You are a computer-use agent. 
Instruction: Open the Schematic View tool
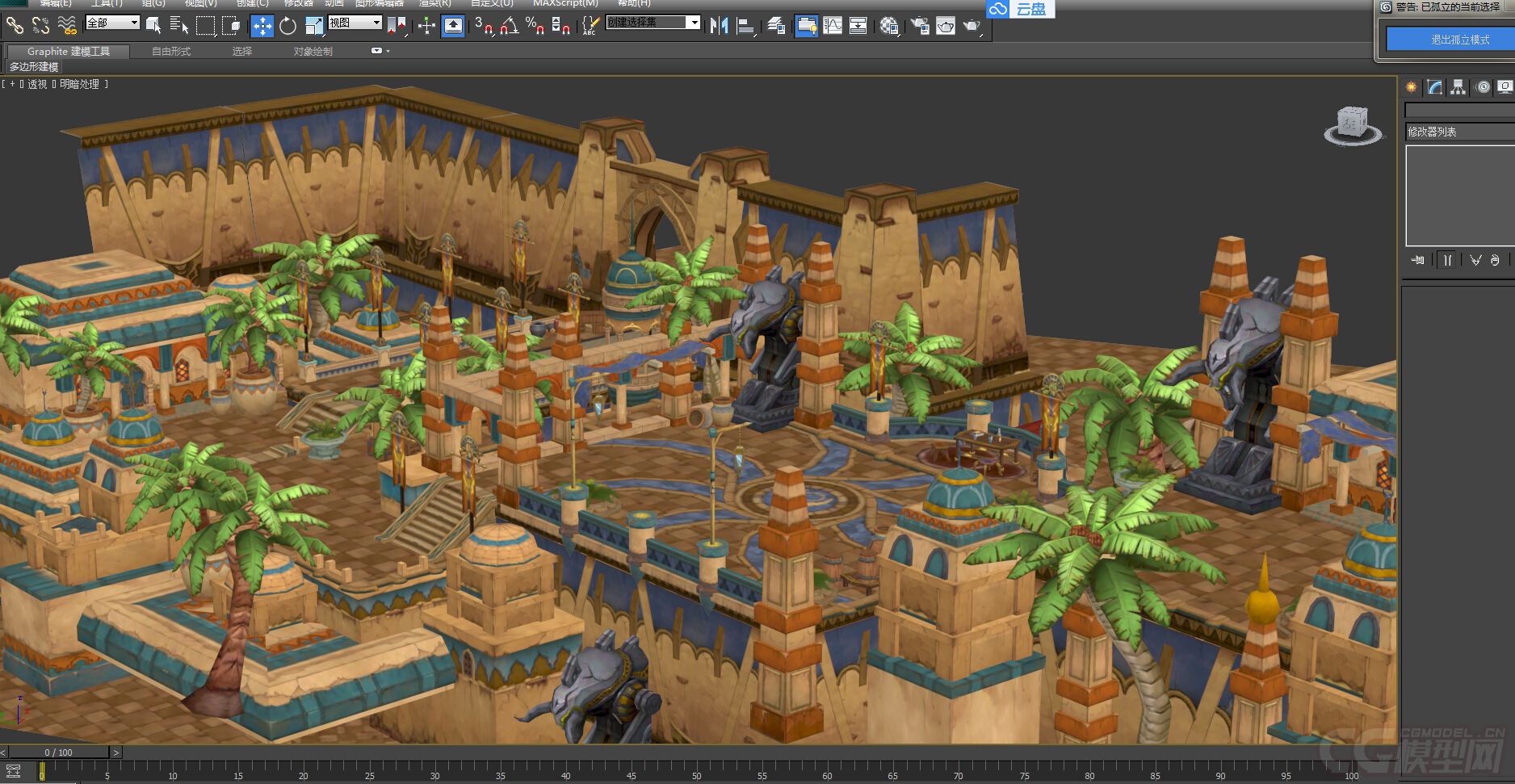coord(858,26)
